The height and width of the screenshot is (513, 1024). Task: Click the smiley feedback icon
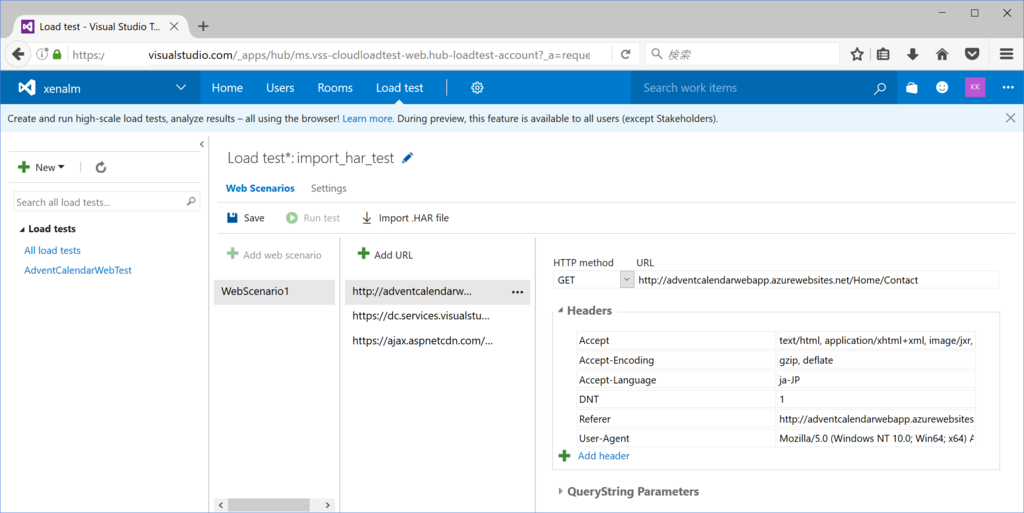[x=942, y=87]
